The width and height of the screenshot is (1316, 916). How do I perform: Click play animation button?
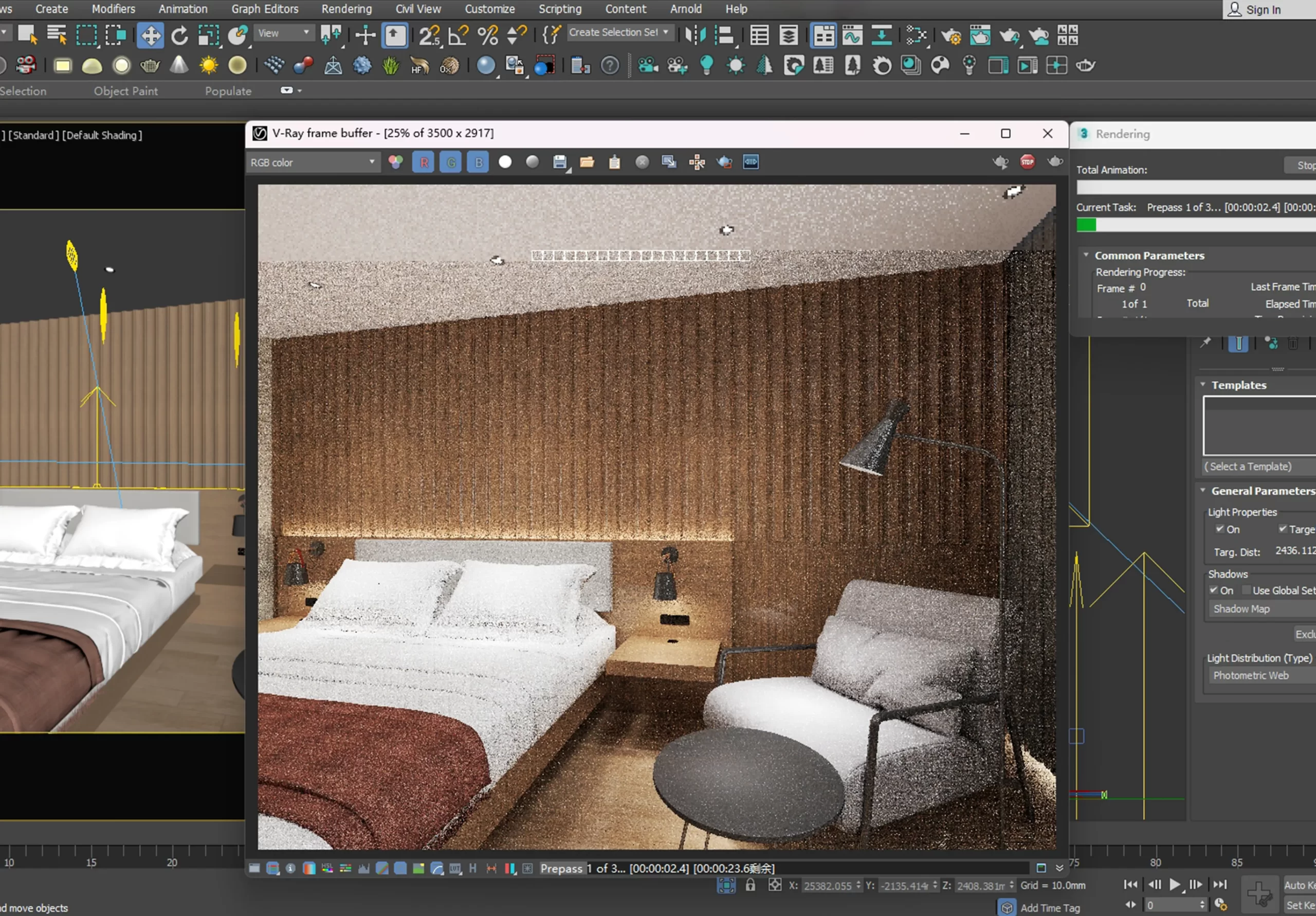1175,885
